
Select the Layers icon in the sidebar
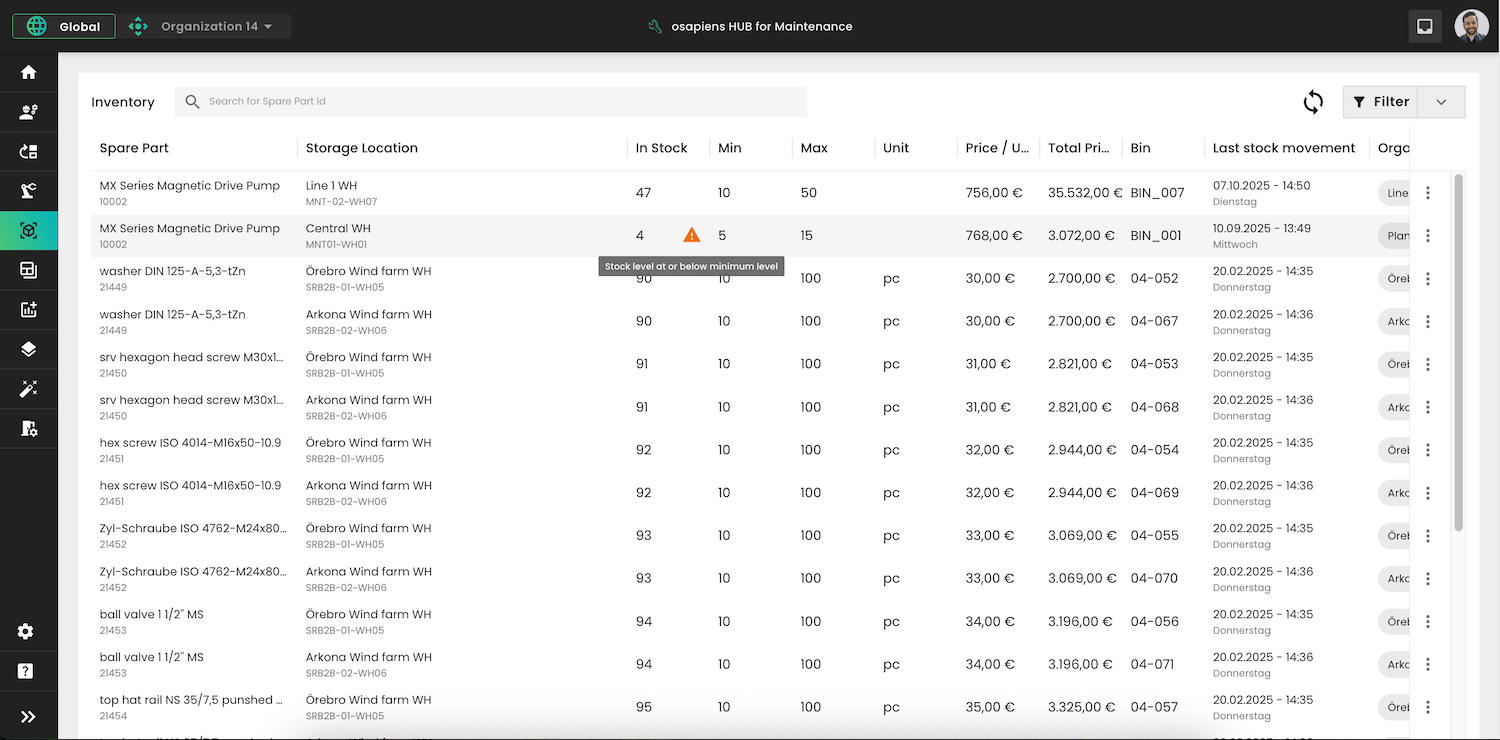coord(28,349)
